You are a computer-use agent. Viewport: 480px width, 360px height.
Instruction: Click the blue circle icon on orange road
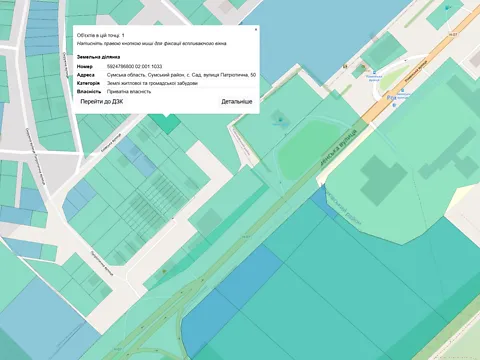coord(394,105)
